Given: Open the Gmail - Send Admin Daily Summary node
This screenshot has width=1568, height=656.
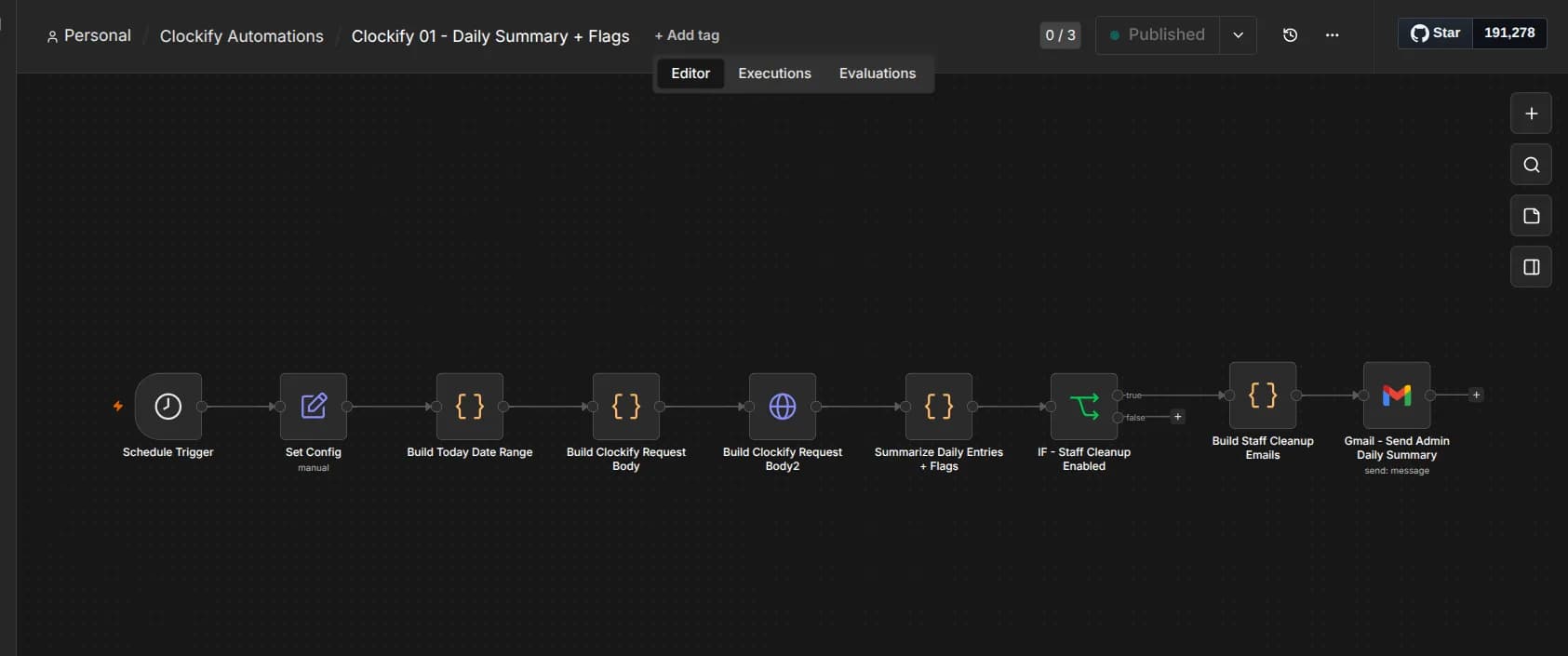Looking at the screenshot, I should [1397, 395].
